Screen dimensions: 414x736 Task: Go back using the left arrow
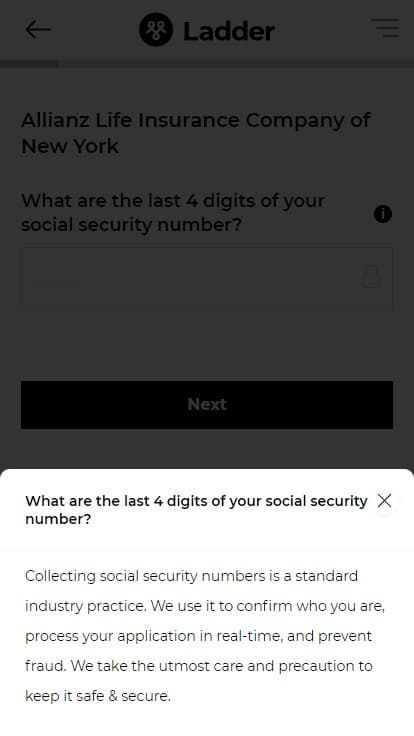(x=38, y=30)
